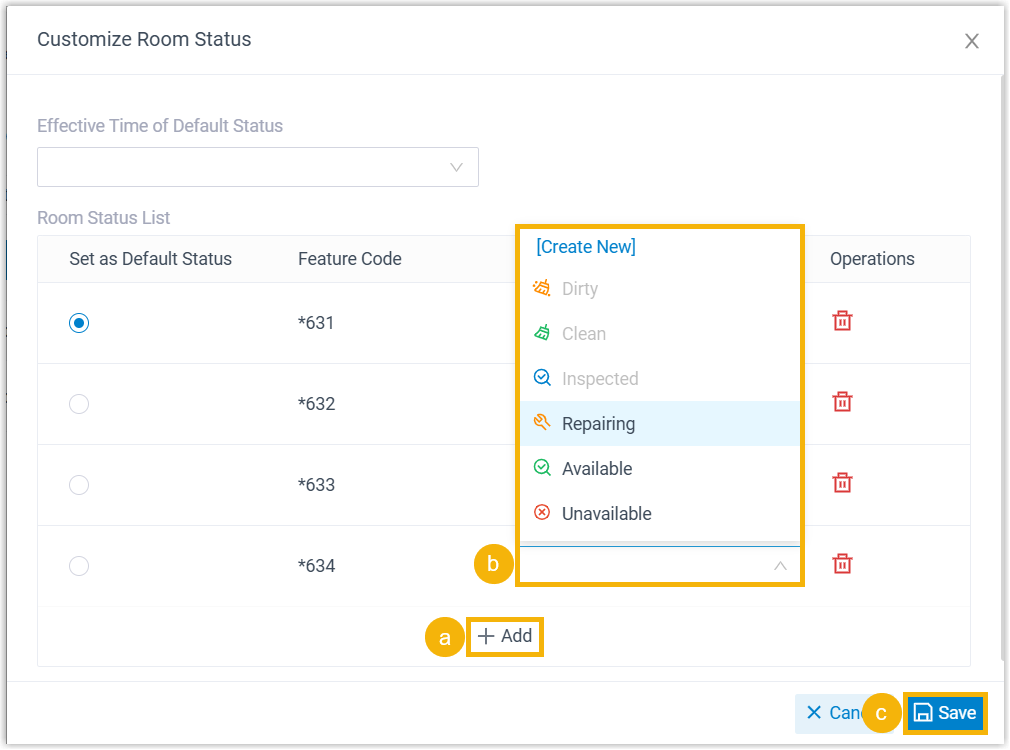The image size is (1010, 750).
Task: Collapse the status dropdown in *634 row
Action: coord(780,566)
